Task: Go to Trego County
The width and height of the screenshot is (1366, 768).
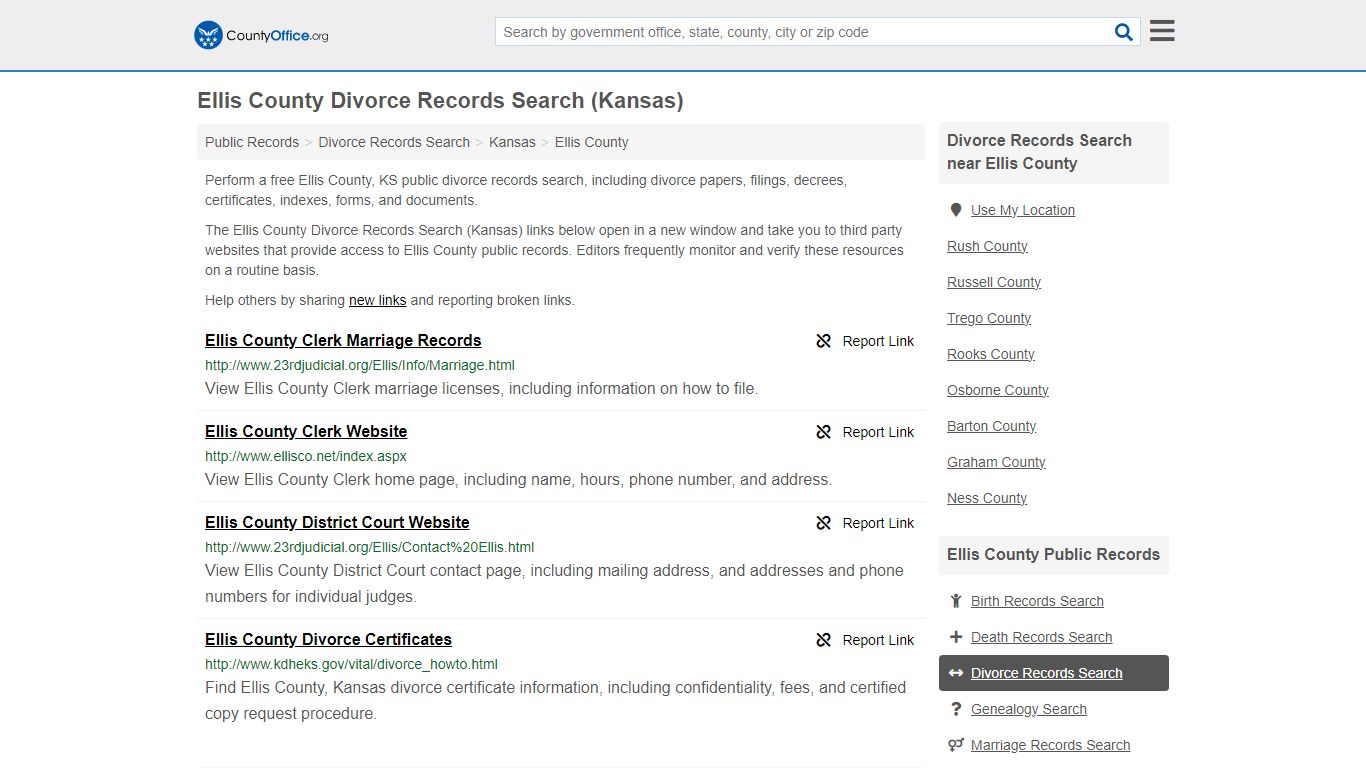Action: tap(989, 318)
